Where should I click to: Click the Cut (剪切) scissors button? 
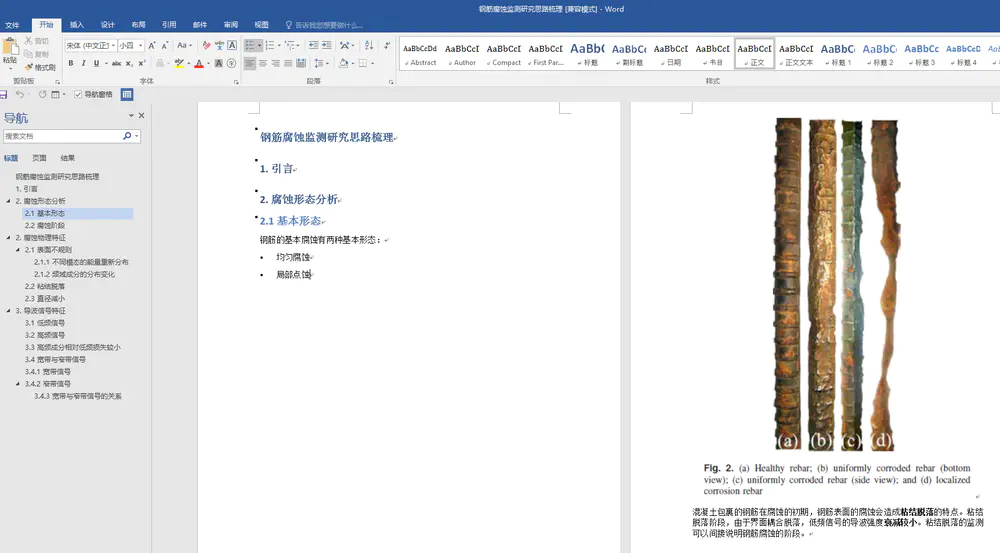[36, 41]
